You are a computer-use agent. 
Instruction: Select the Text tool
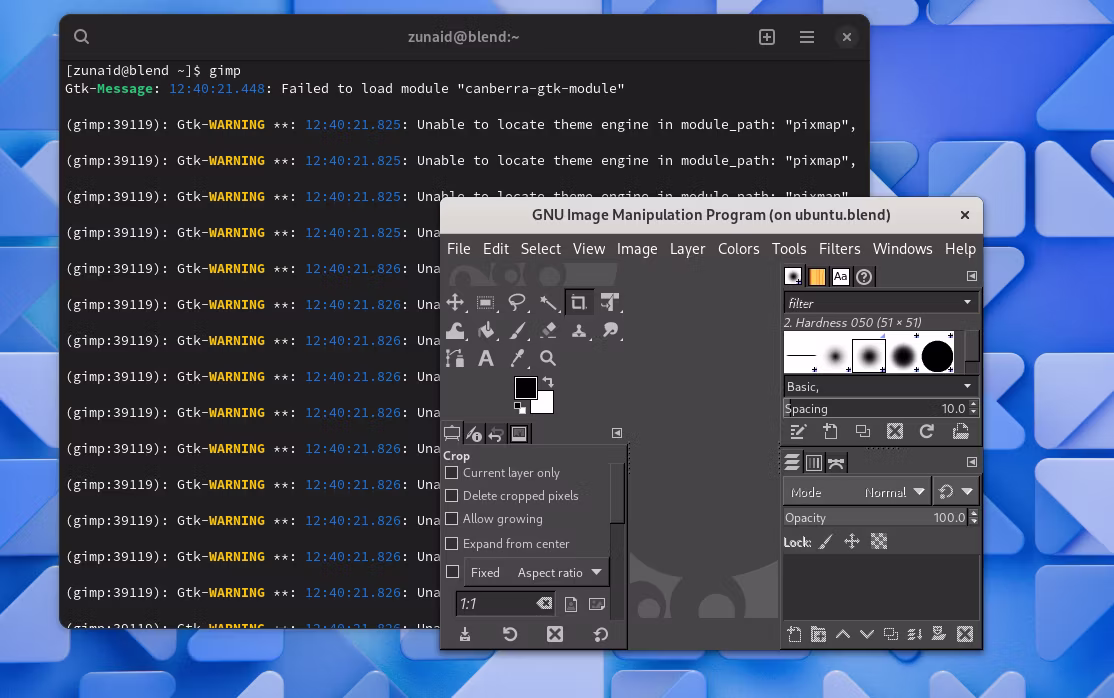(486, 358)
